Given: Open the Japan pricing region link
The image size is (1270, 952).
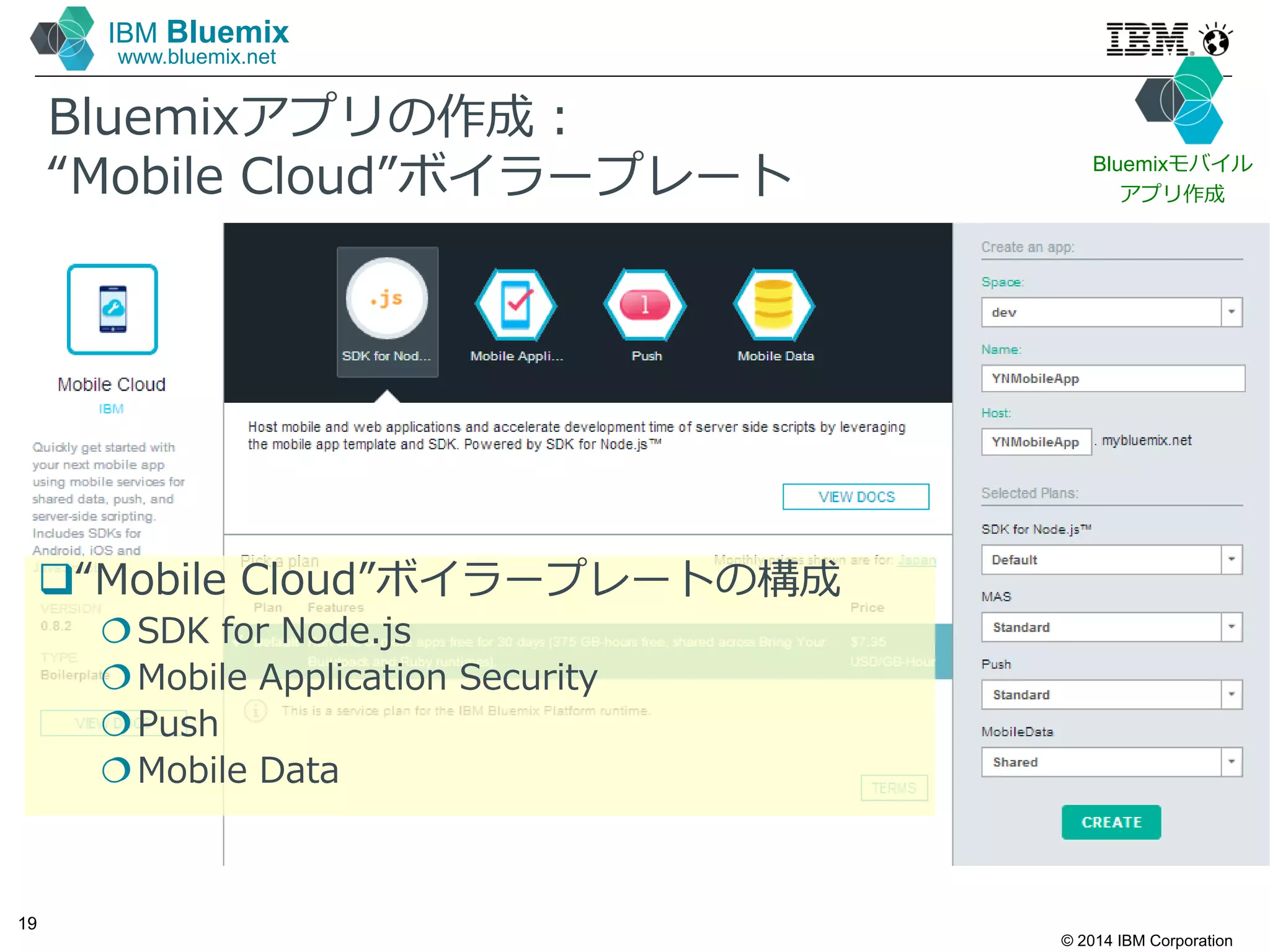Looking at the screenshot, I should click(917, 560).
